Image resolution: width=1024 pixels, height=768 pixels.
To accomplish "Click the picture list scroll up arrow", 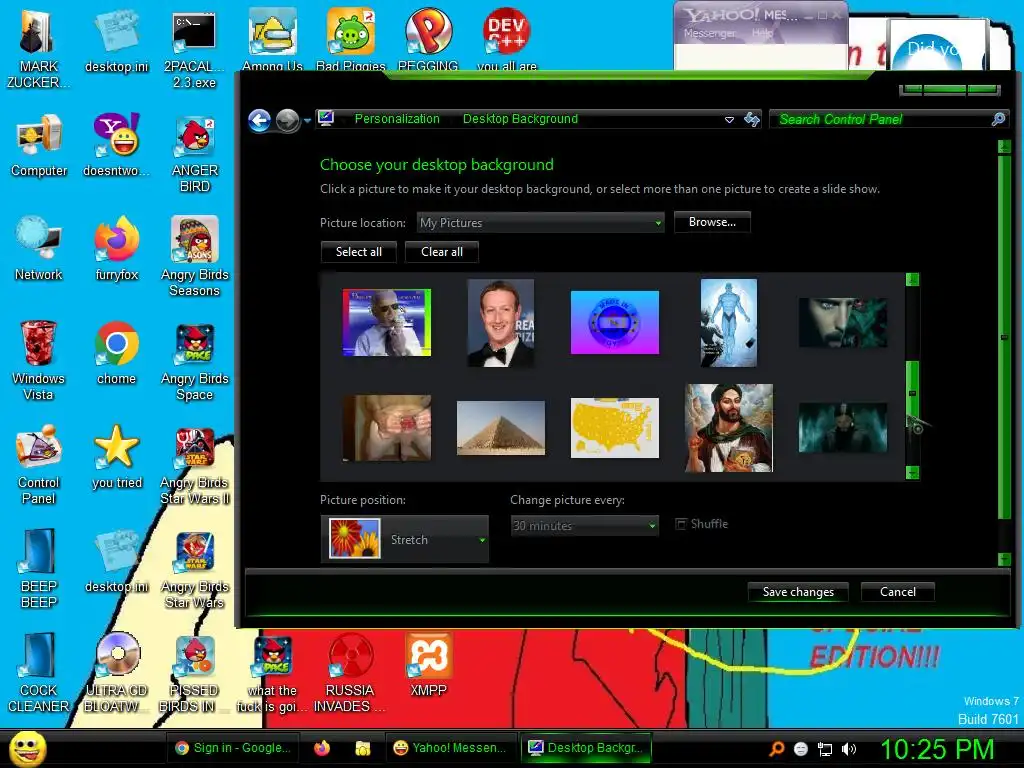I will point(912,280).
